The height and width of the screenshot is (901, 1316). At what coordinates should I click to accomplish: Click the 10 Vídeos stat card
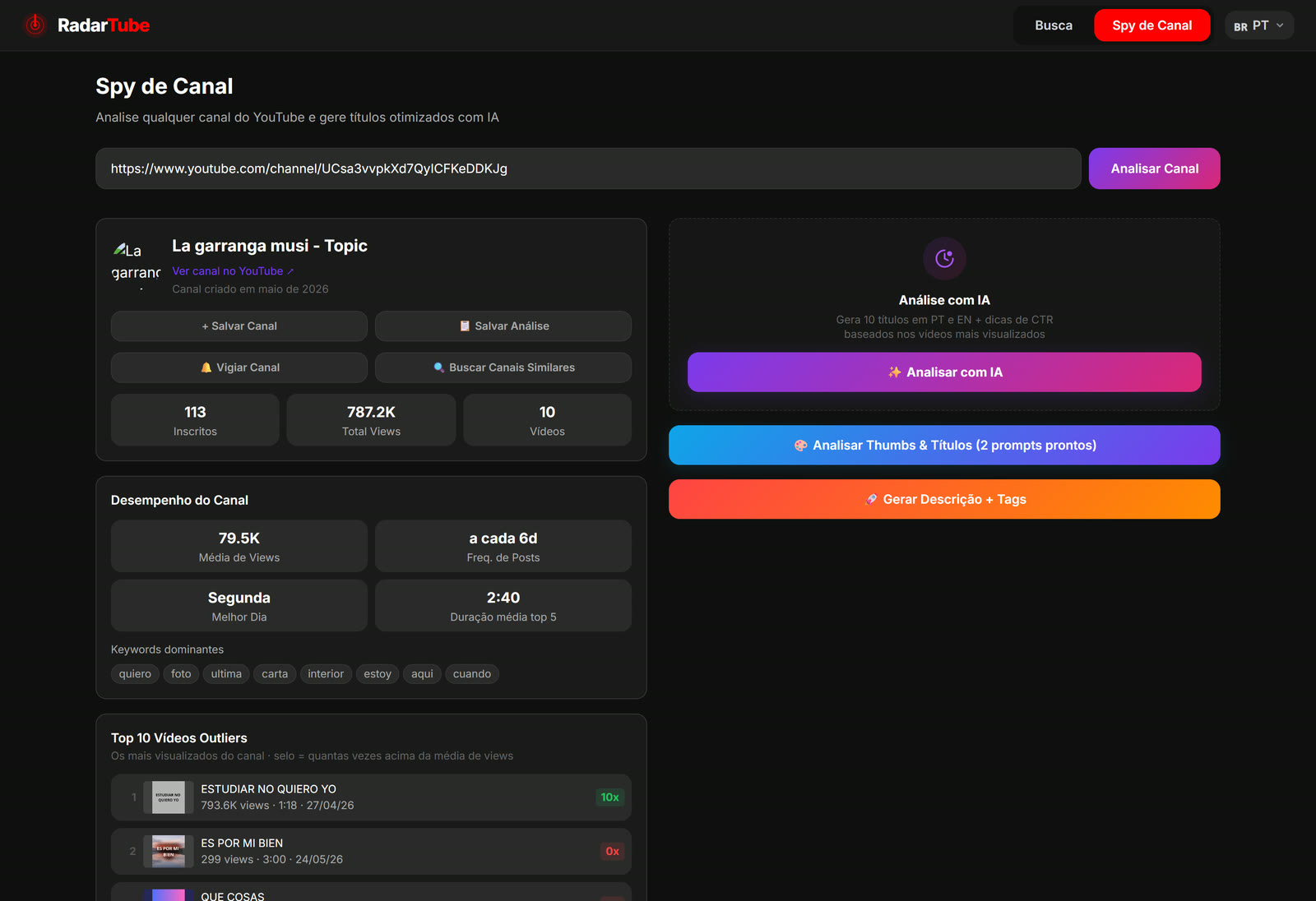(547, 420)
